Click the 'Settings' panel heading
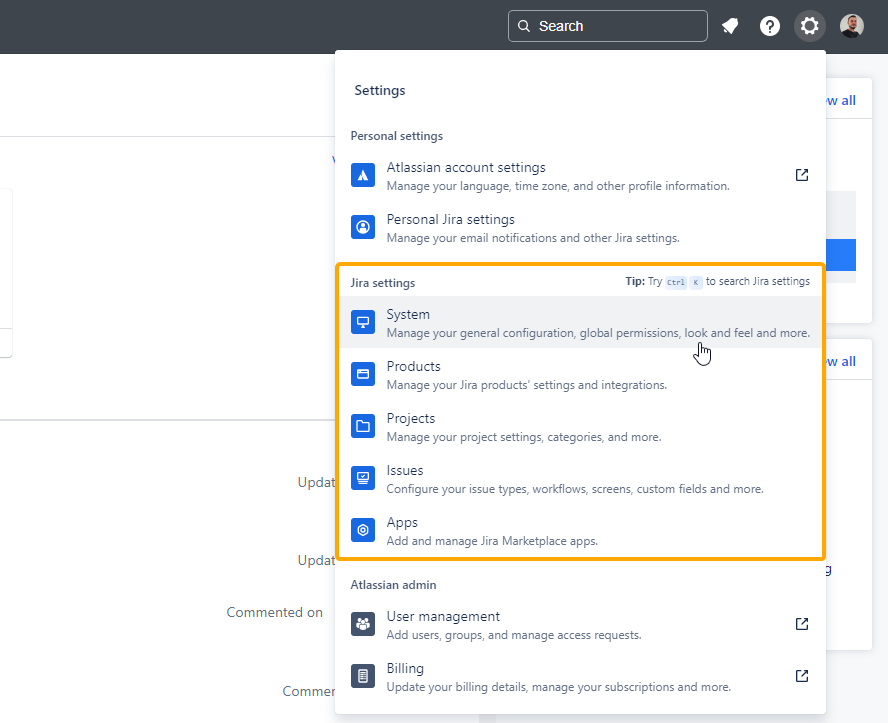The width and height of the screenshot is (888, 723). [379, 91]
